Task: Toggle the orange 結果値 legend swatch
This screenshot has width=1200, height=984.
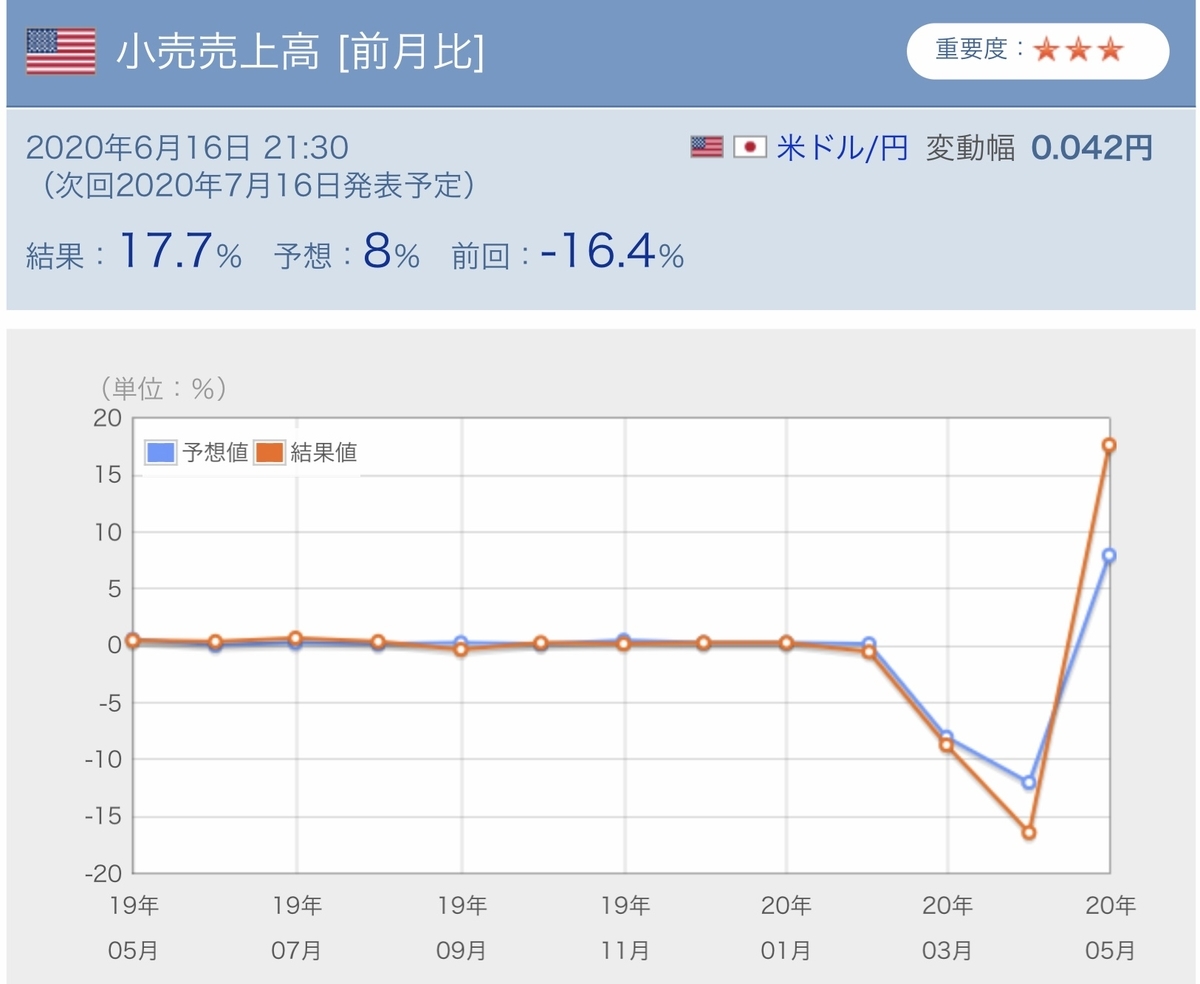Action: [x=270, y=452]
